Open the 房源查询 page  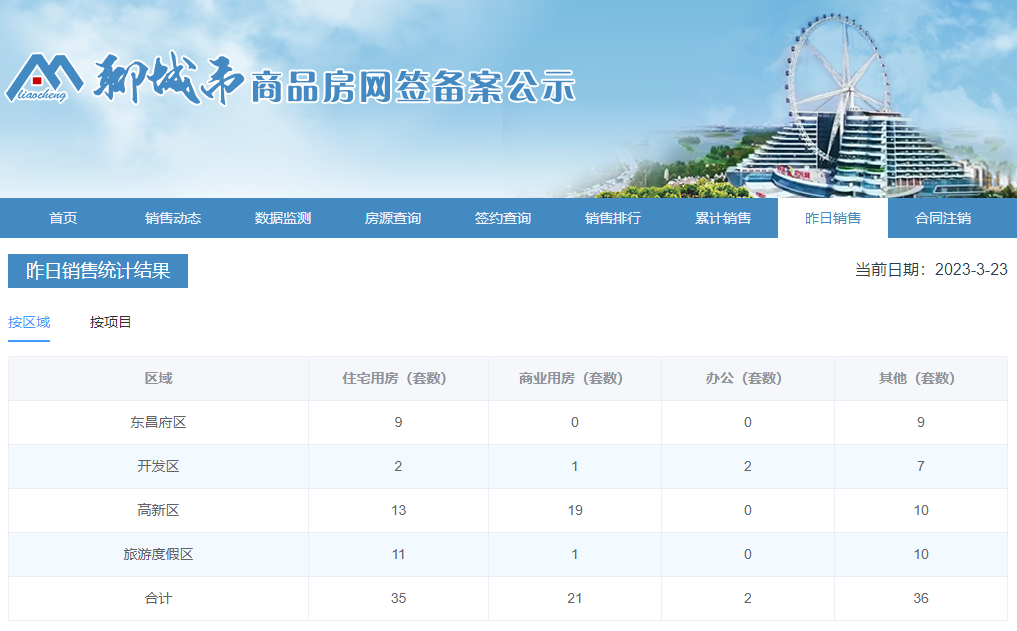[x=392, y=218]
